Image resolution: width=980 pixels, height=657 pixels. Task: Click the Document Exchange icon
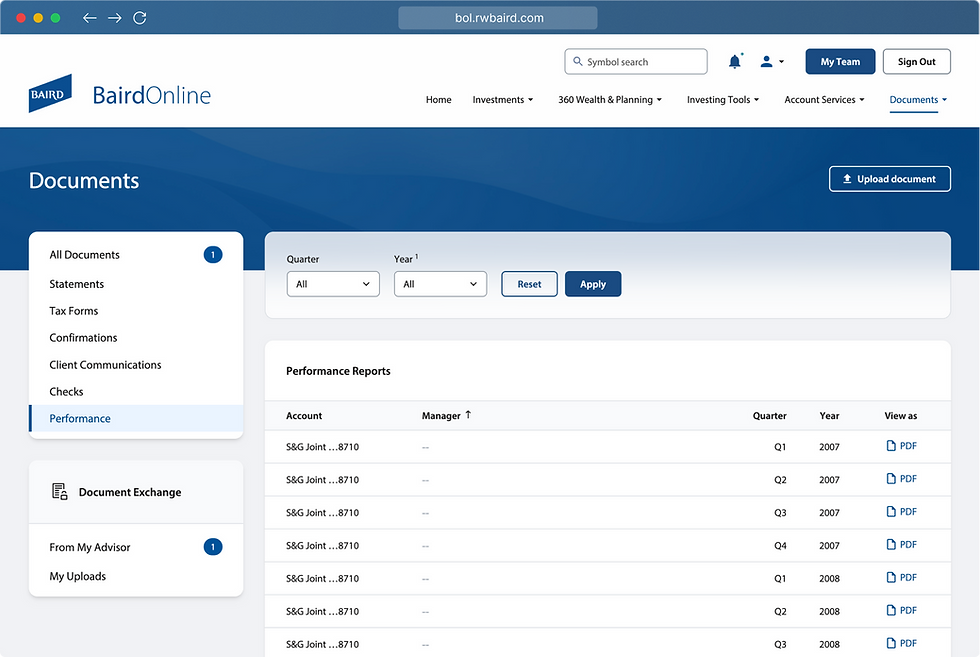pos(59,491)
